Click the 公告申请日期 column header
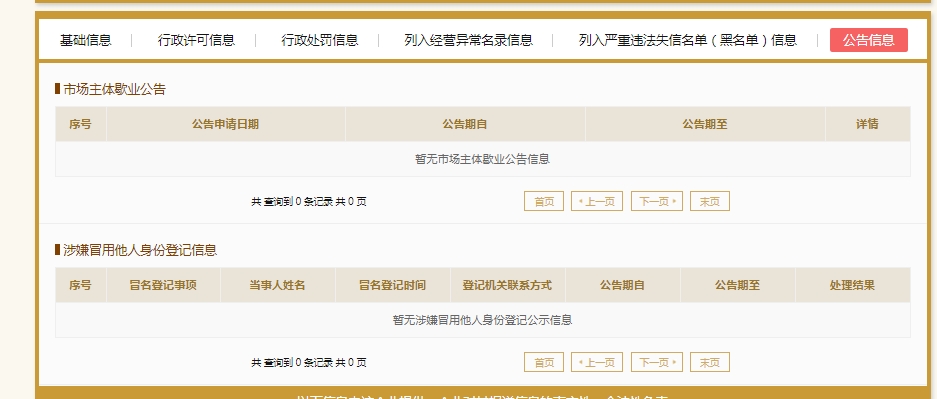This screenshot has height=399, width=937. coord(225,124)
